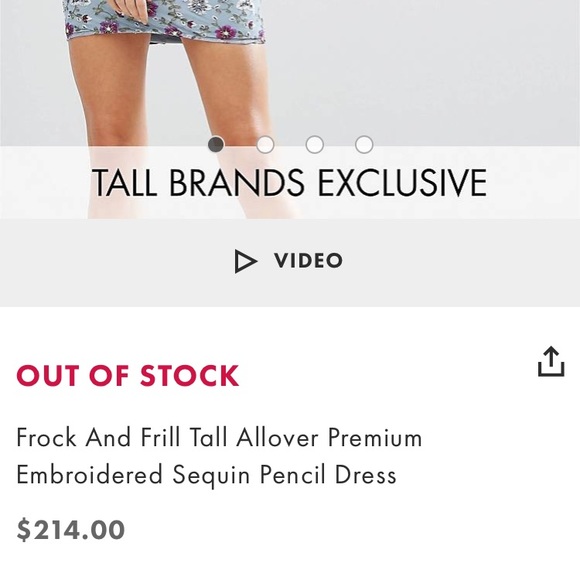Screen dimensions: 580x580
Task: Open the Frock And Frill Tall Allover Premium title line
Action: point(219,437)
